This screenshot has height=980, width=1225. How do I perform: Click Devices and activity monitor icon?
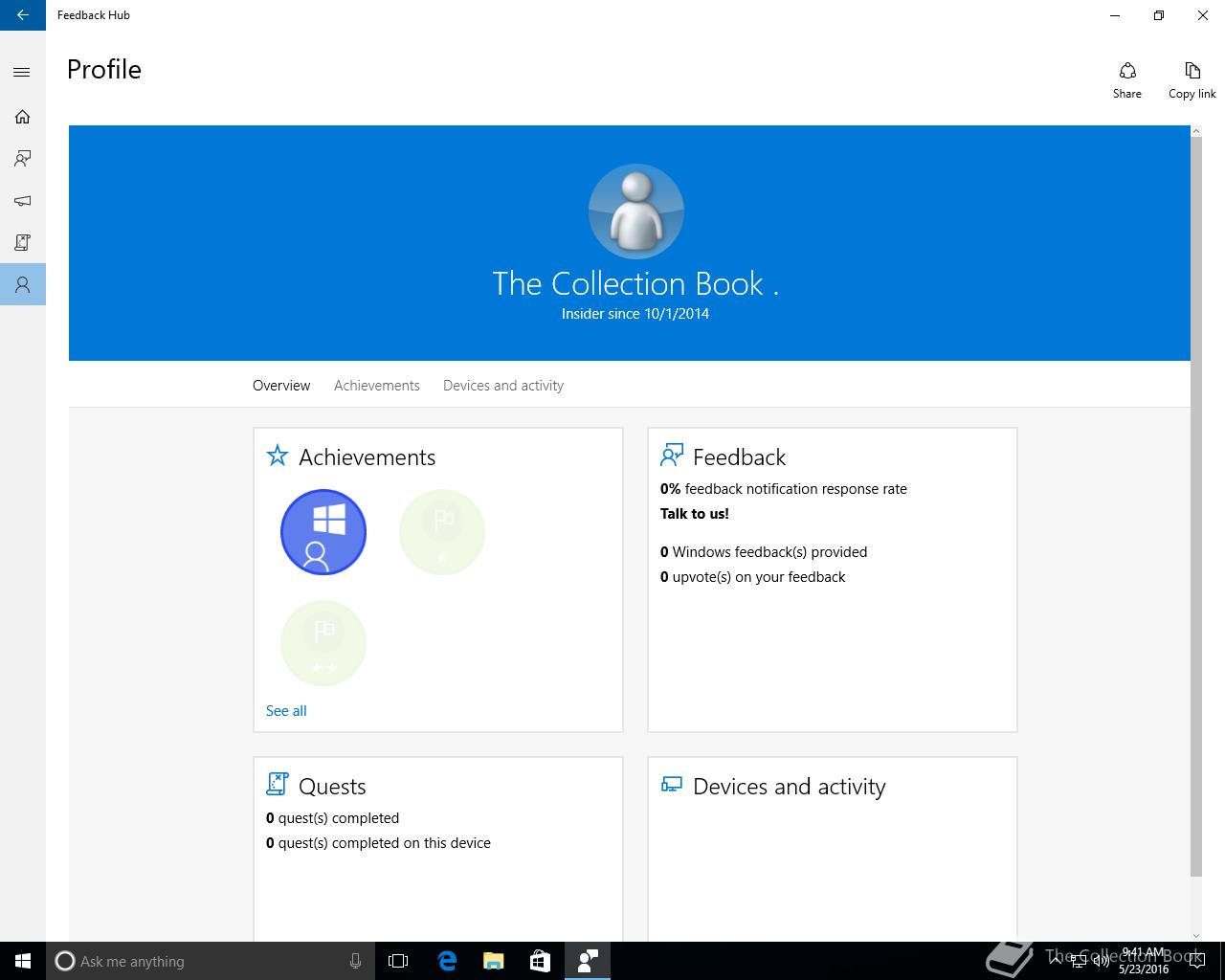tap(672, 785)
